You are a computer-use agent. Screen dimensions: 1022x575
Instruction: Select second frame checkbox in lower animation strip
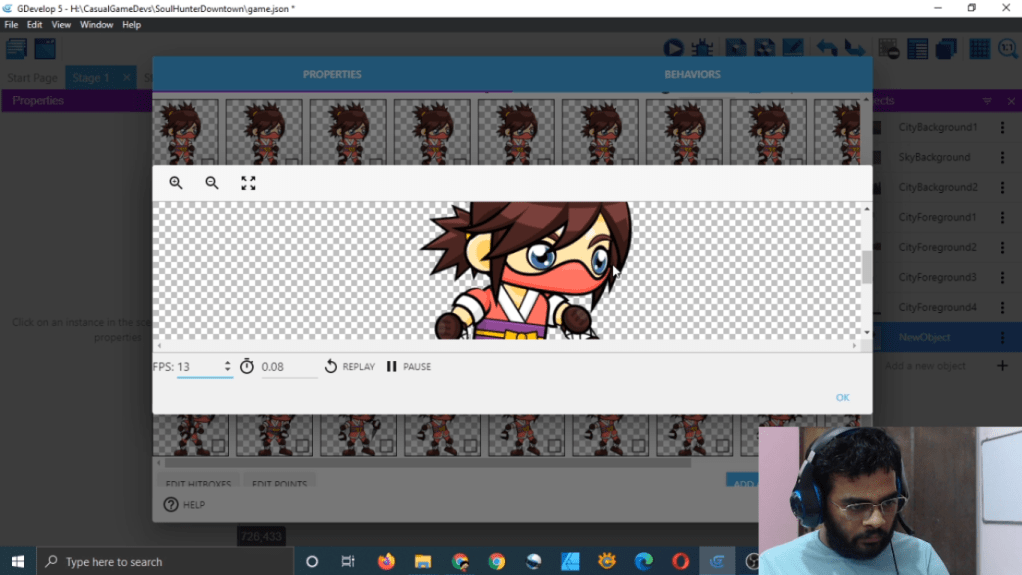pyautogui.click(x=302, y=446)
